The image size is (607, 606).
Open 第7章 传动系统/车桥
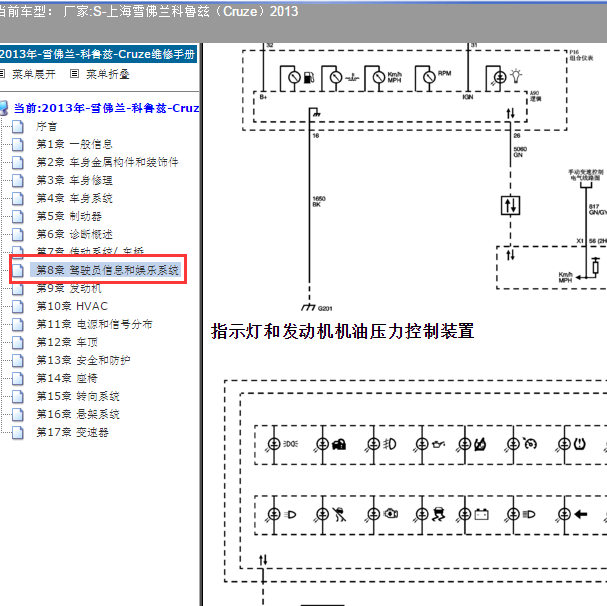[x=90, y=251]
